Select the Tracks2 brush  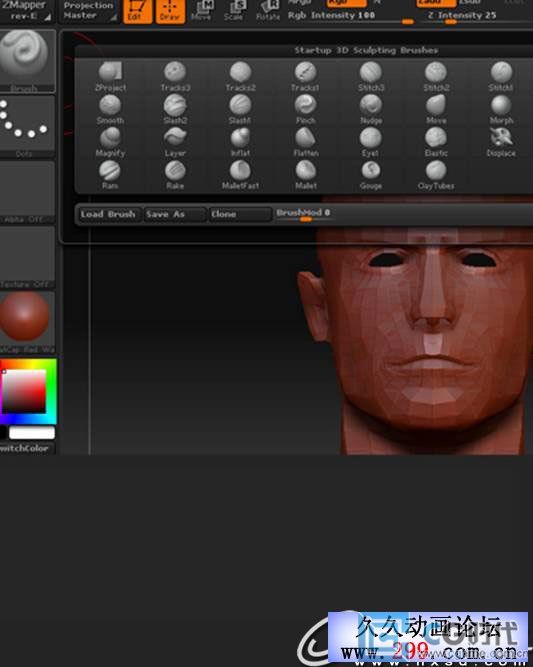click(240, 77)
